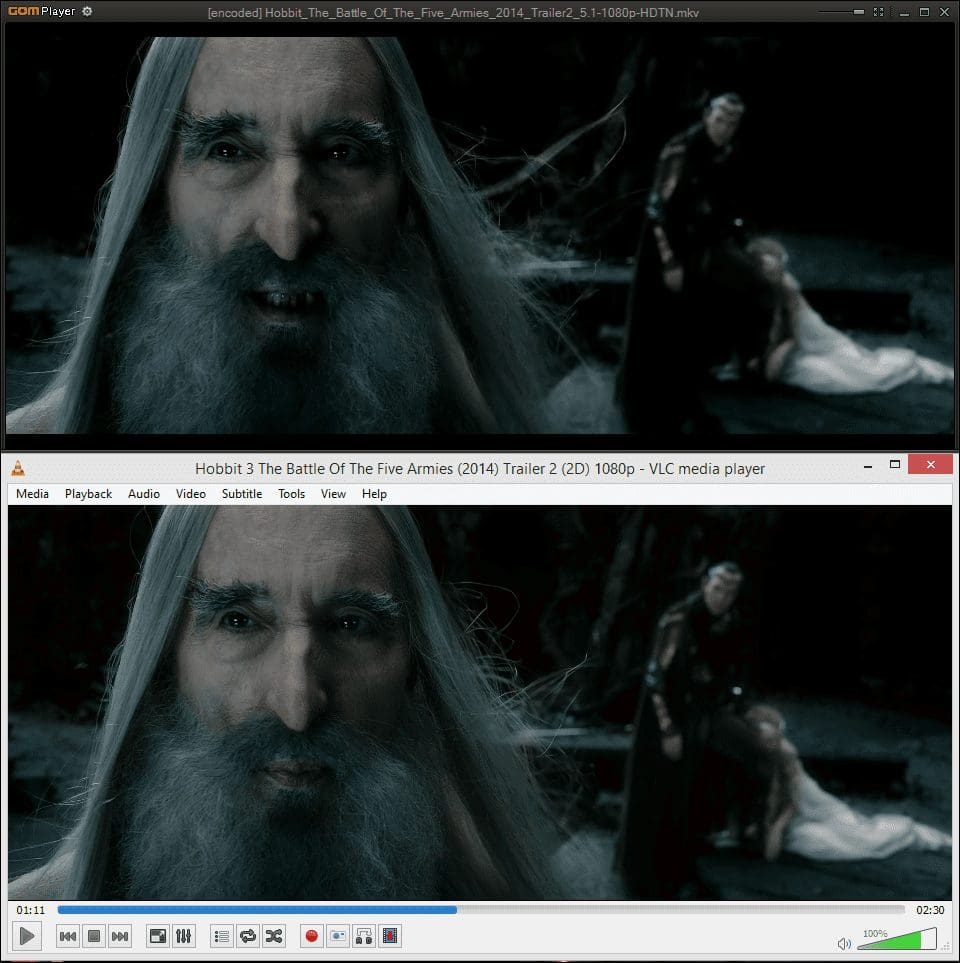Maximize the VLC media player window

895,465
